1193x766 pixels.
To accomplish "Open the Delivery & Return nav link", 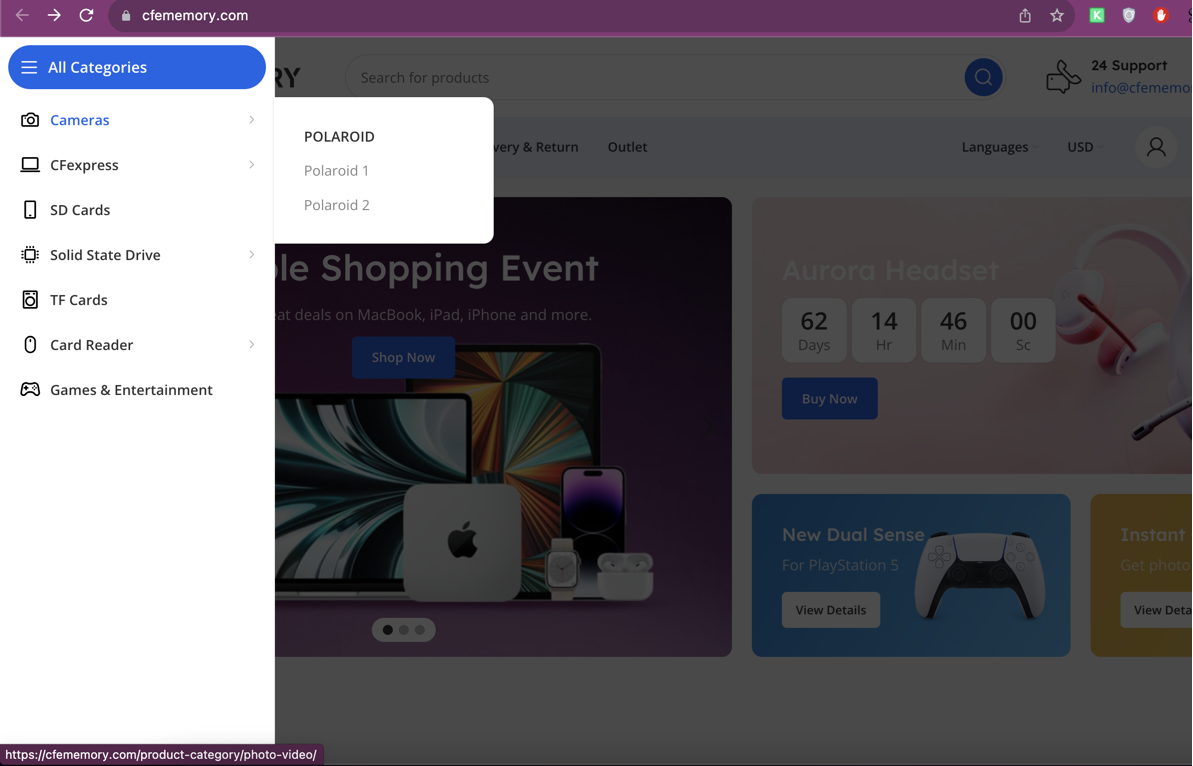I will 536,147.
